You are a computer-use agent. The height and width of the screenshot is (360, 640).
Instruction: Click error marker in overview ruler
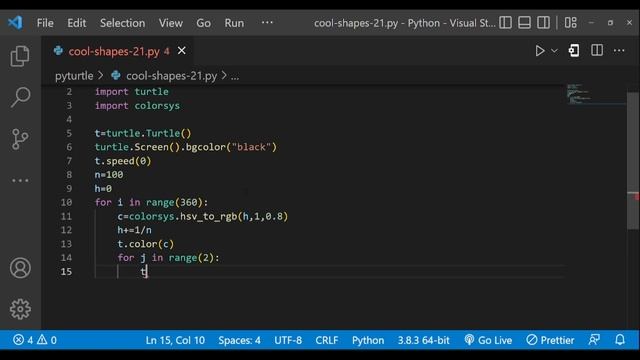coord(636,197)
